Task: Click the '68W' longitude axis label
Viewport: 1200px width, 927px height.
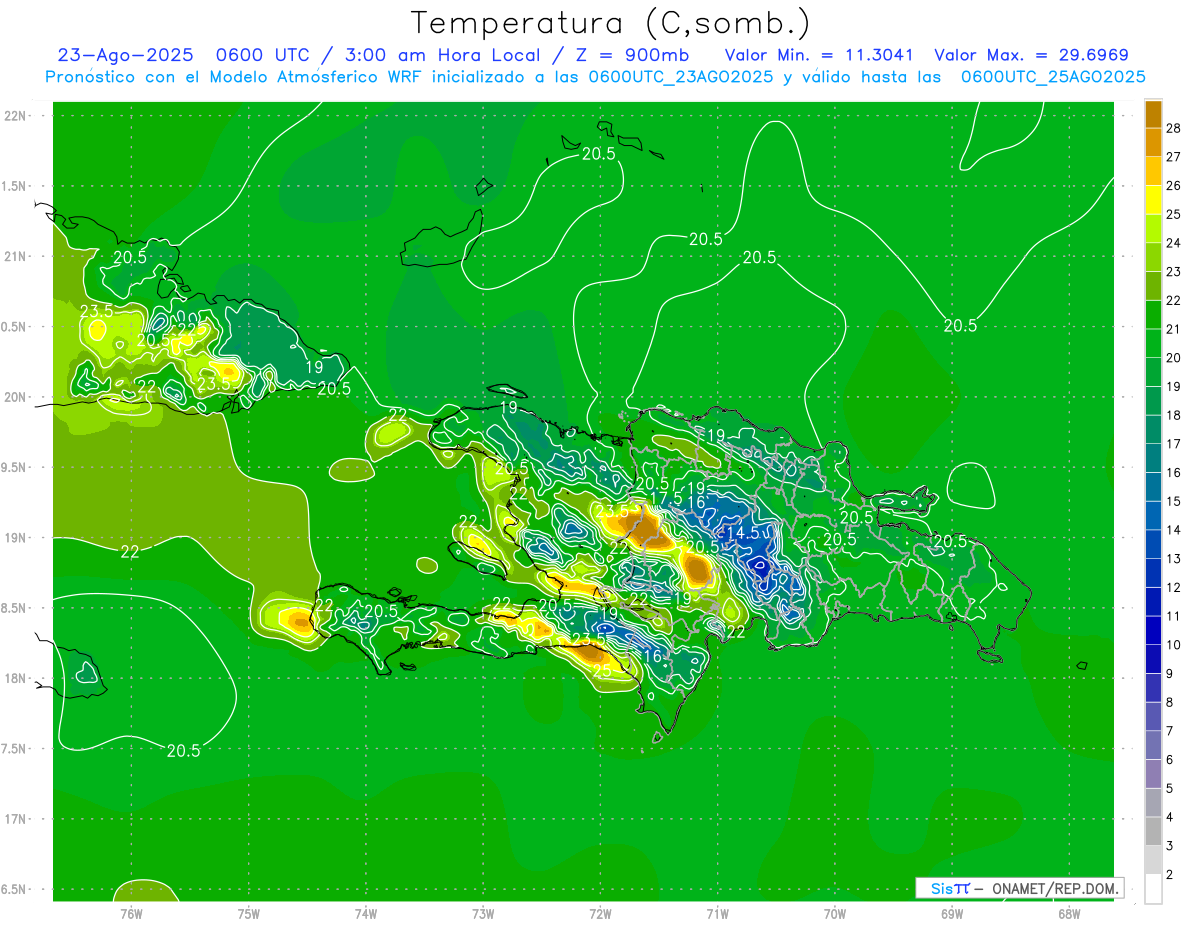Action: (1069, 913)
